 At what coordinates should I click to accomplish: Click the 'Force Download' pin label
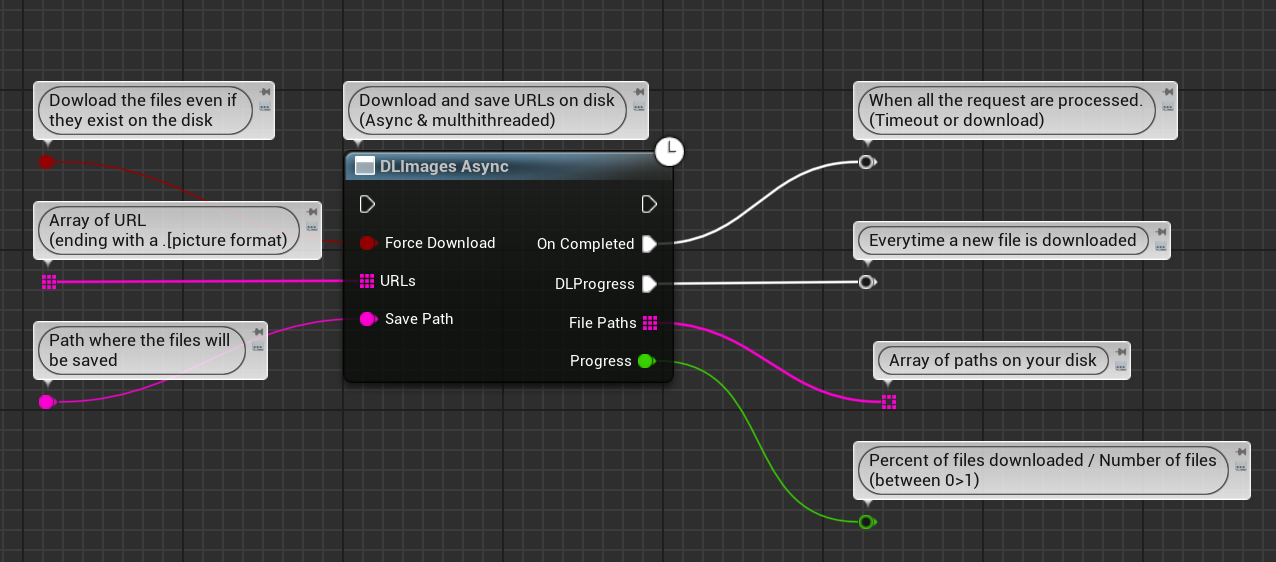pos(440,243)
